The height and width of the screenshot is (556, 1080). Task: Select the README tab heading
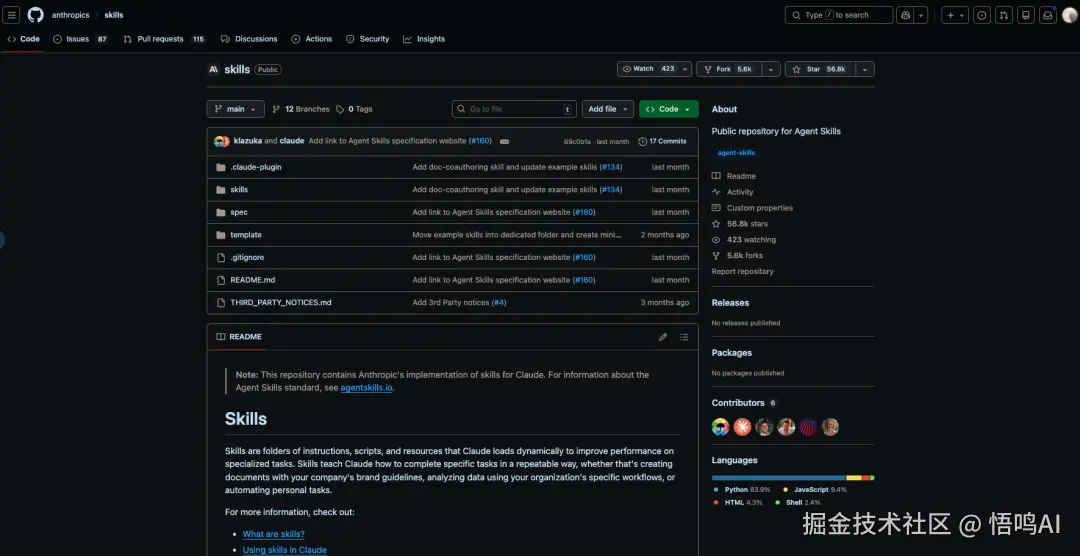pos(239,337)
